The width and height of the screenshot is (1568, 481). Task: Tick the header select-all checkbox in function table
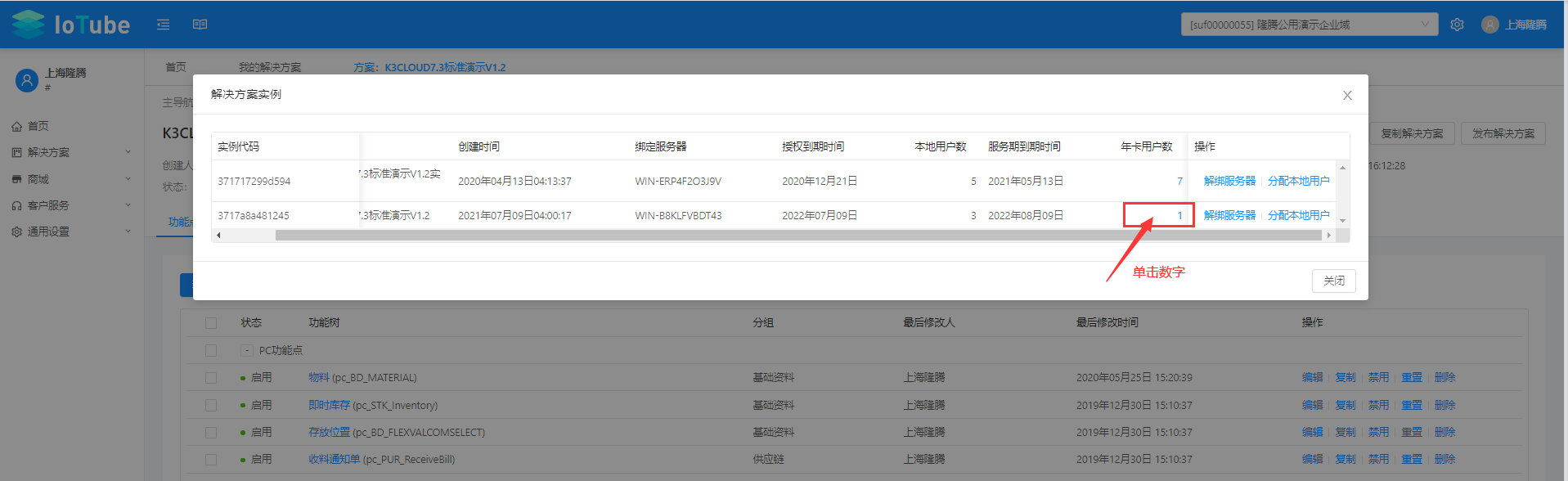(211, 323)
